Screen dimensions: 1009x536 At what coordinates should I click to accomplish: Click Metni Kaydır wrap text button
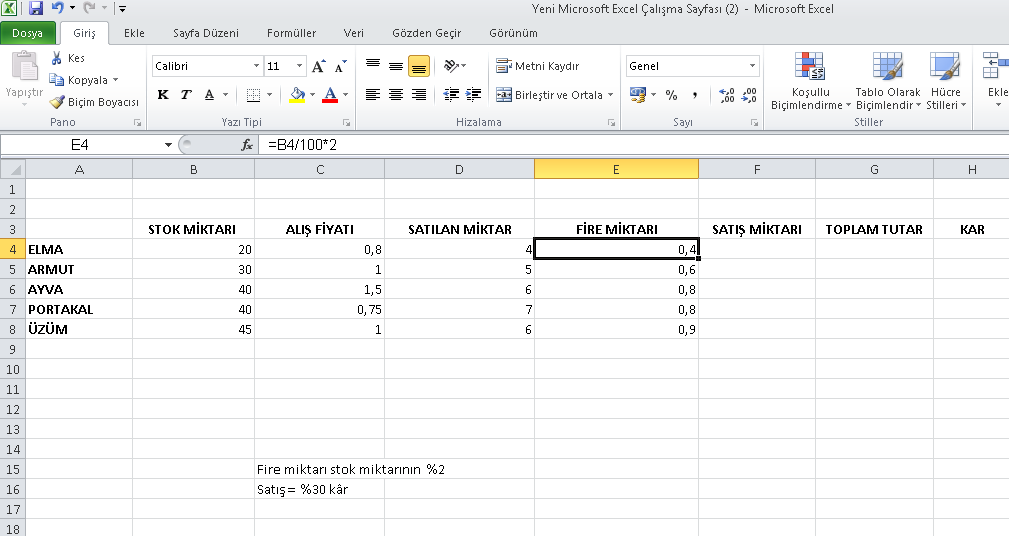click(538, 66)
